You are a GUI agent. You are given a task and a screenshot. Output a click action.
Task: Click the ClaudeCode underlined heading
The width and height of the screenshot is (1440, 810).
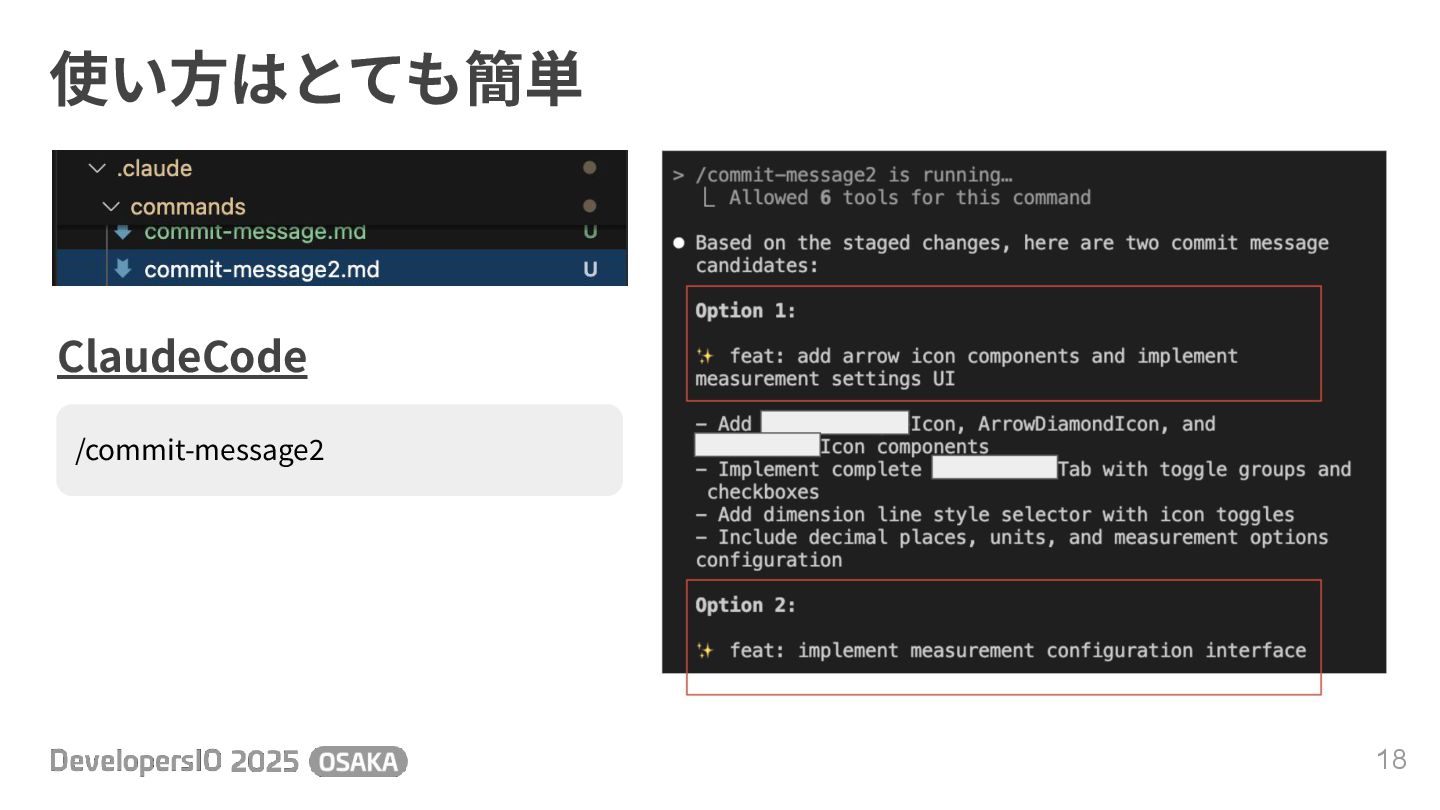(x=182, y=357)
